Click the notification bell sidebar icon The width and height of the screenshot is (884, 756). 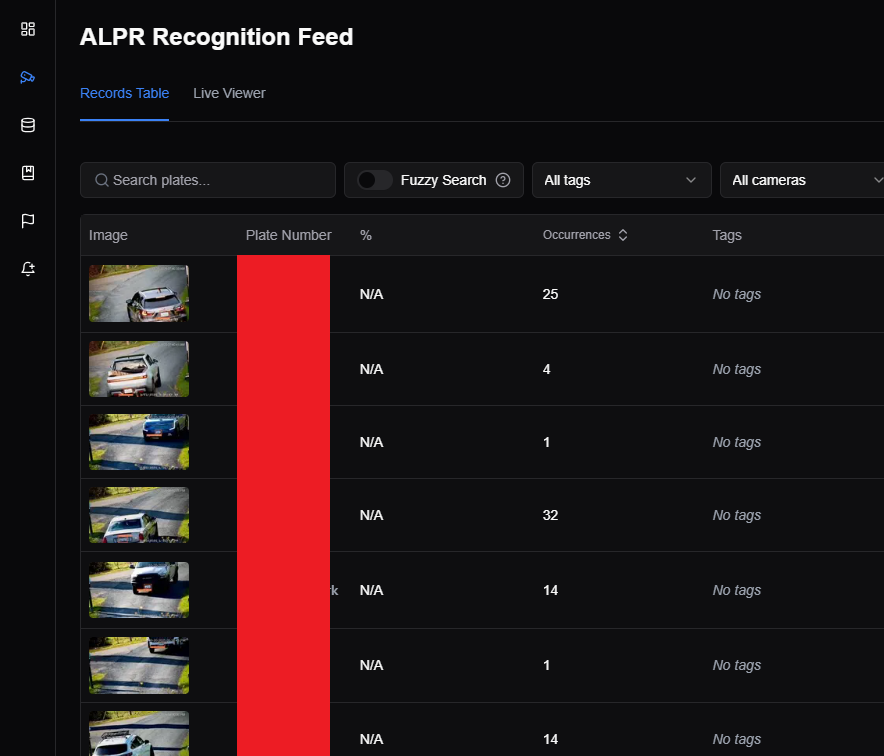tap(28, 268)
